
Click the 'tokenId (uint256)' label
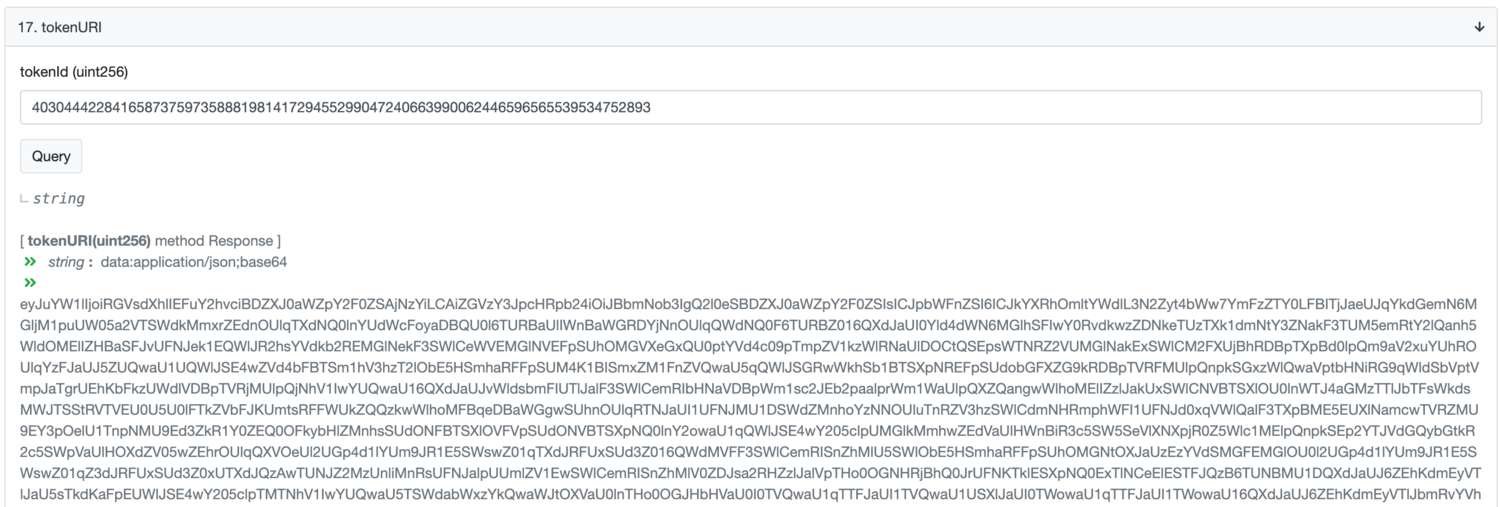tap(74, 72)
